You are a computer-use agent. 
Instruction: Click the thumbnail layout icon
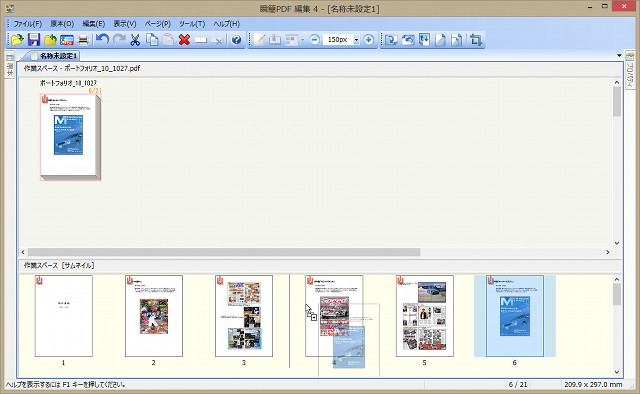click(291, 40)
